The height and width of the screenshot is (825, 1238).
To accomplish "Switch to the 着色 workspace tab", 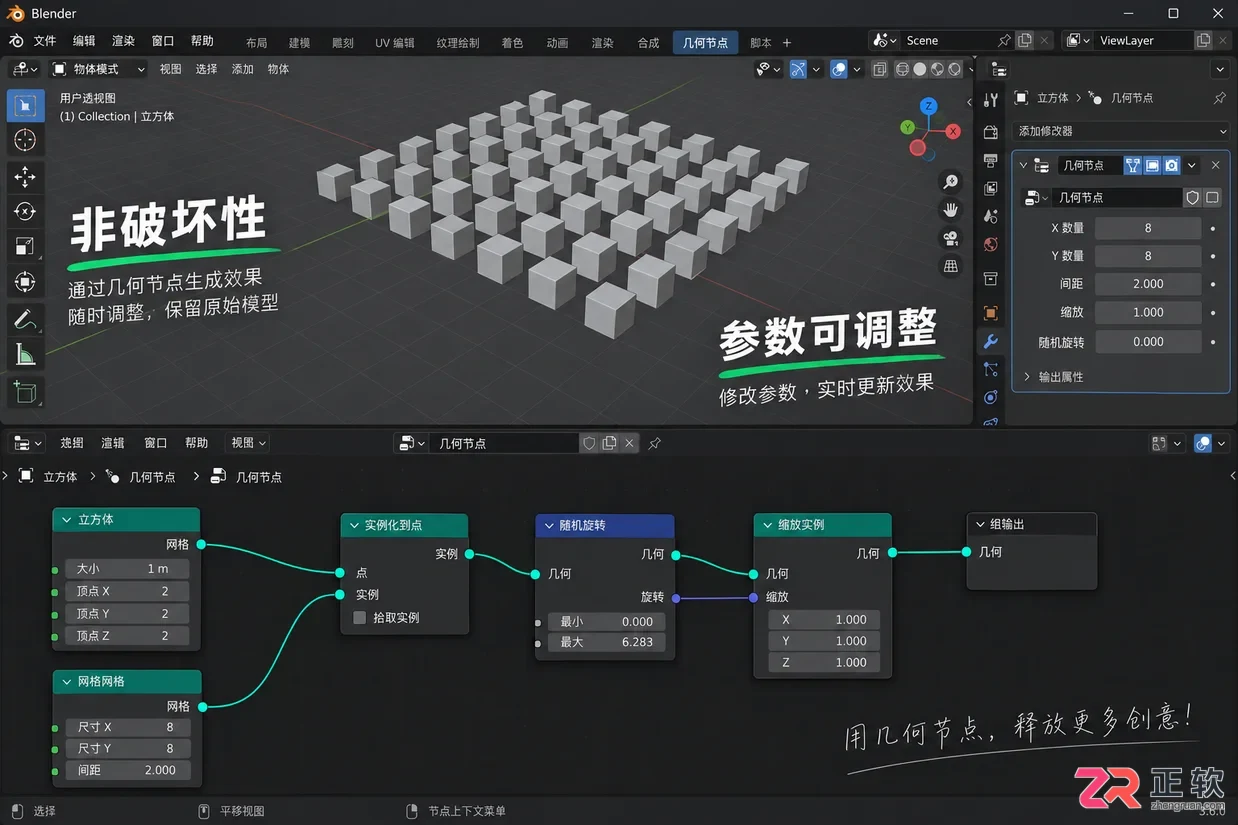I will coord(512,43).
